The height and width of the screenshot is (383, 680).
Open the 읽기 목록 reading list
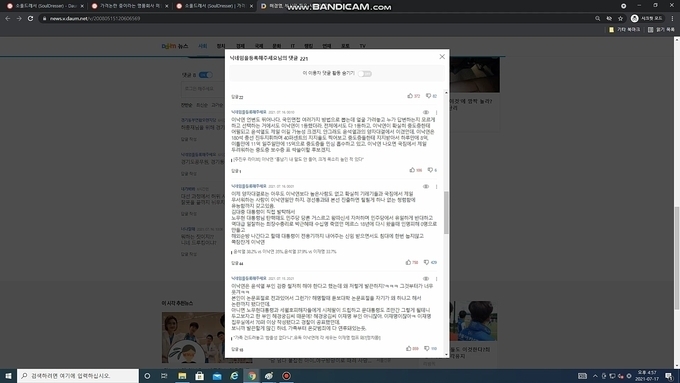click(x=661, y=29)
